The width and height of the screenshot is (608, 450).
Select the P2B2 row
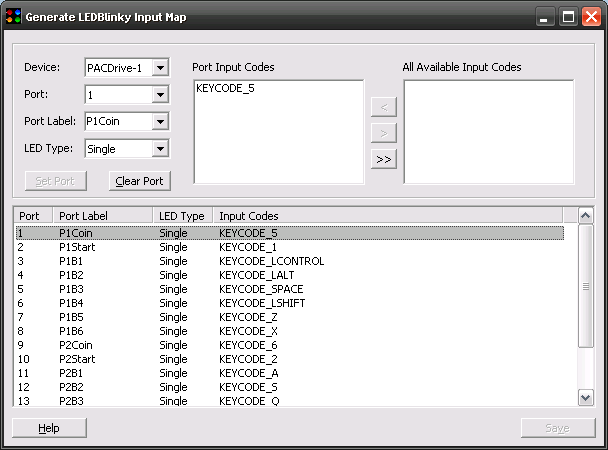click(x=290, y=387)
